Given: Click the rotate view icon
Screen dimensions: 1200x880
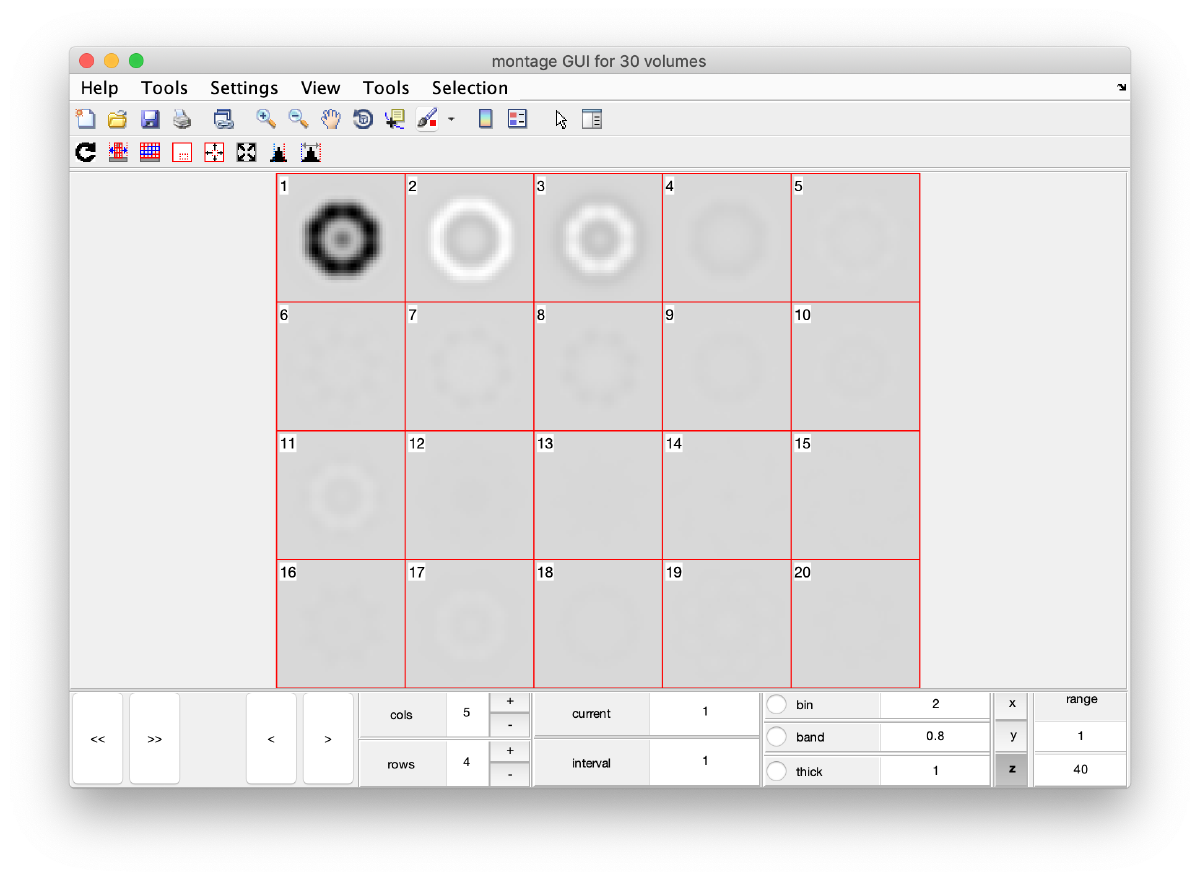Looking at the screenshot, I should click(x=362, y=119).
